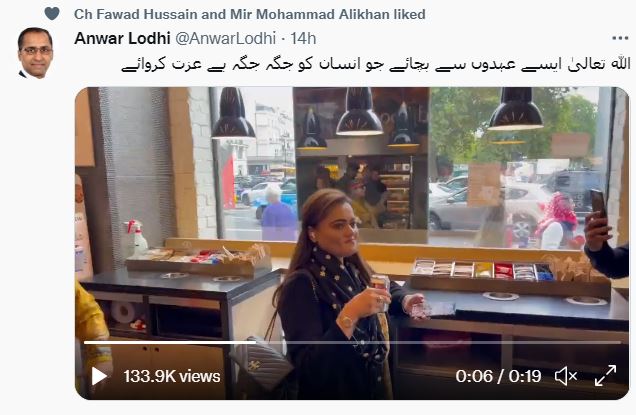Click the Urdu tweet text
The width and height of the screenshot is (636, 415).
(x=376, y=65)
